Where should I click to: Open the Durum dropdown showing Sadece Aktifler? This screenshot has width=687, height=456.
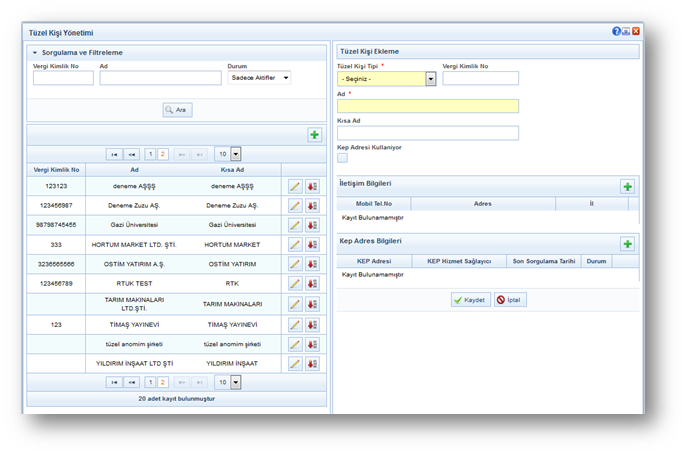click(259, 78)
